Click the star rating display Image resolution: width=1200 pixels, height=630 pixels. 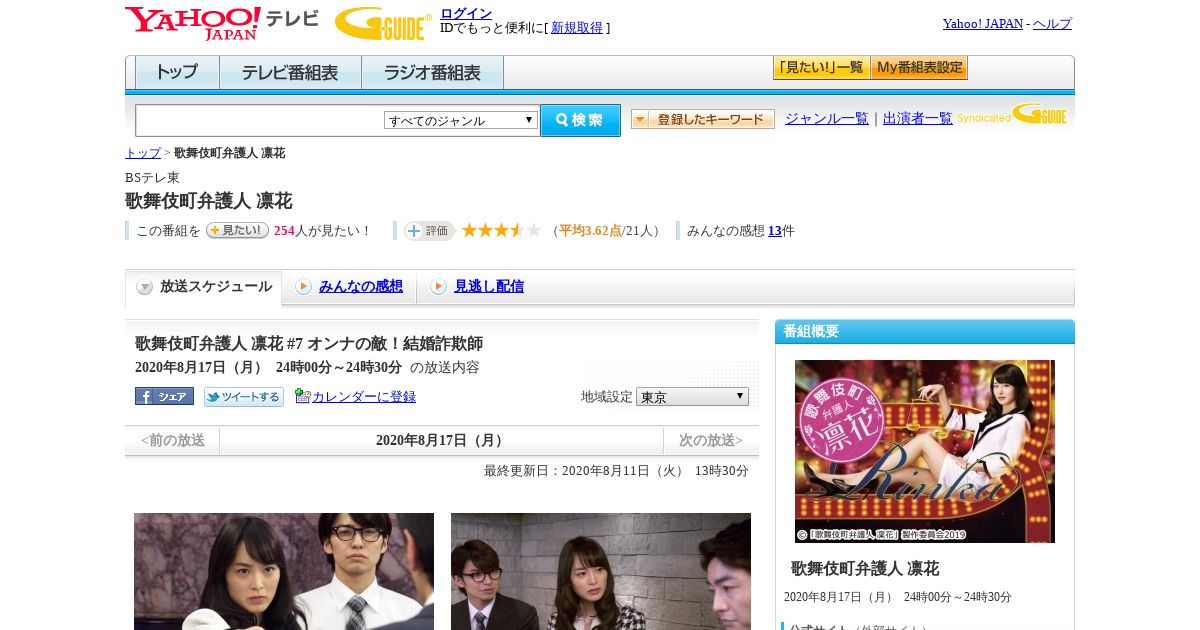pyautogui.click(x=501, y=230)
